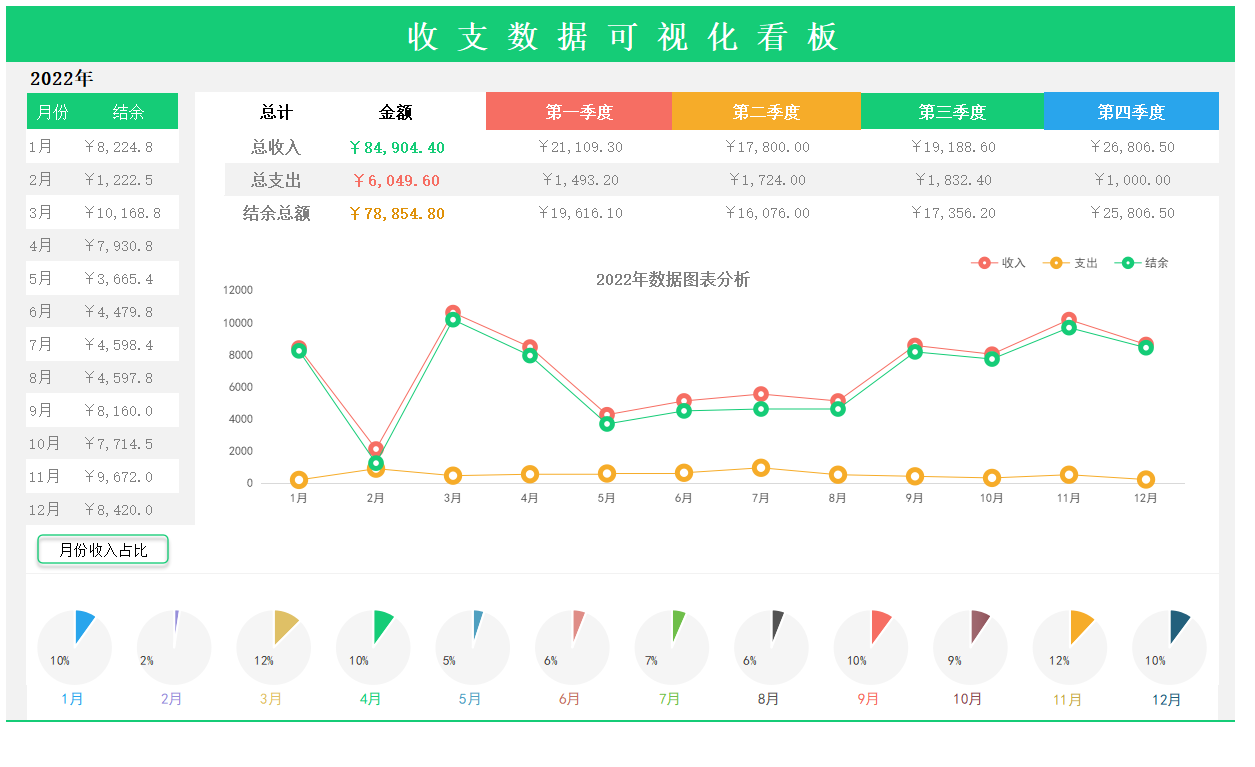The image size is (1255, 767).
Task: Click the 11月 pie chart with 12%
Action: 1069,646
